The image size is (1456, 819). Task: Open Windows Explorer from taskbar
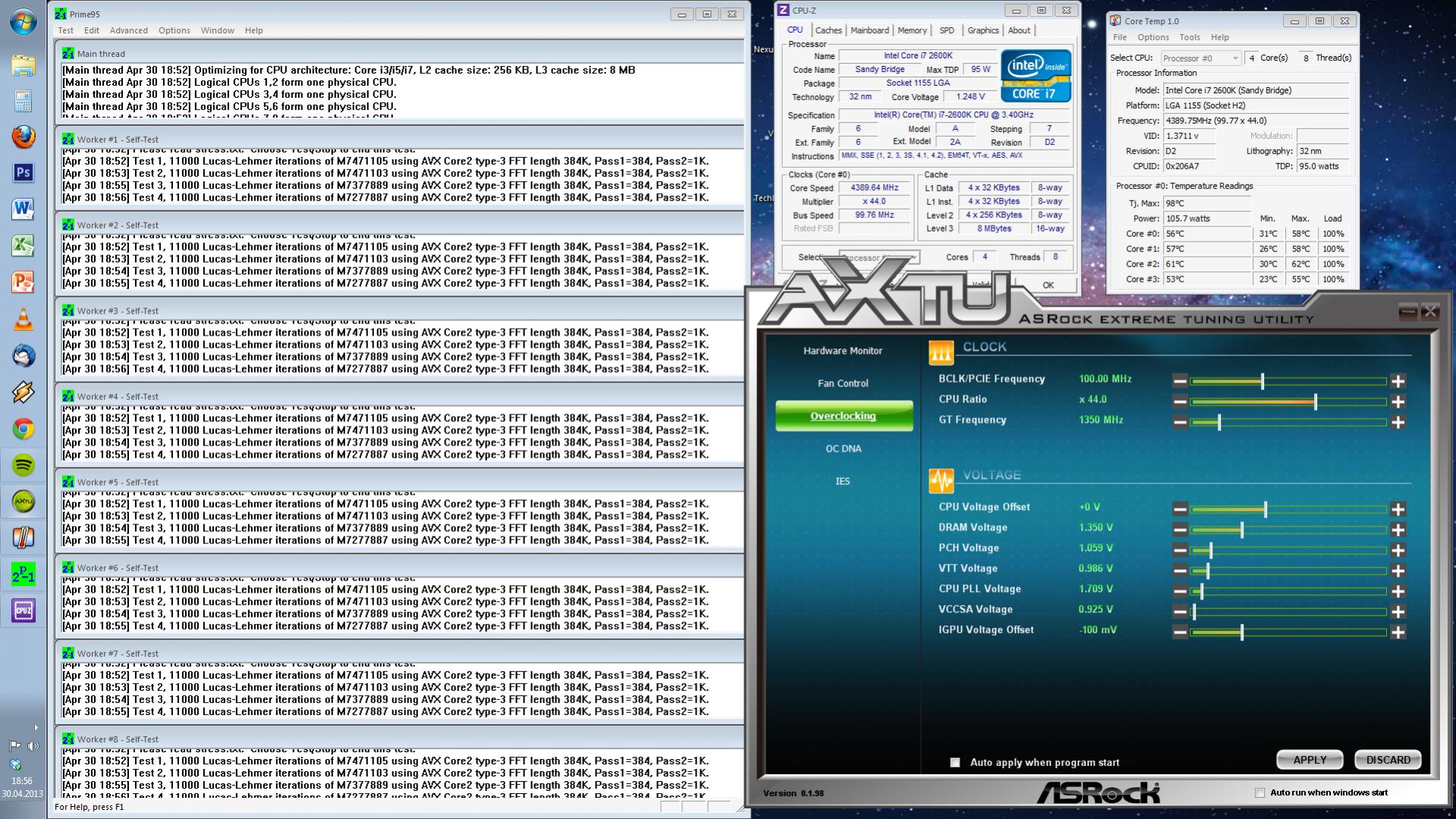[x=23, y=65]
